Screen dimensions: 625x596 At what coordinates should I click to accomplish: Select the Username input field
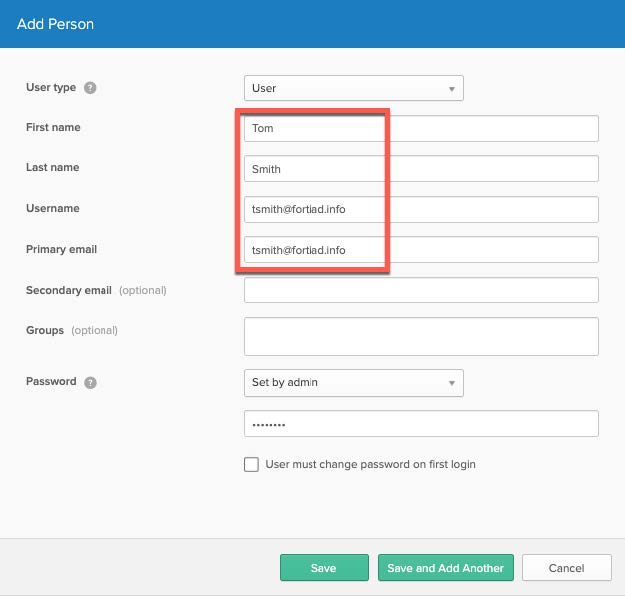pyautogui.click(x=420, y=209)
